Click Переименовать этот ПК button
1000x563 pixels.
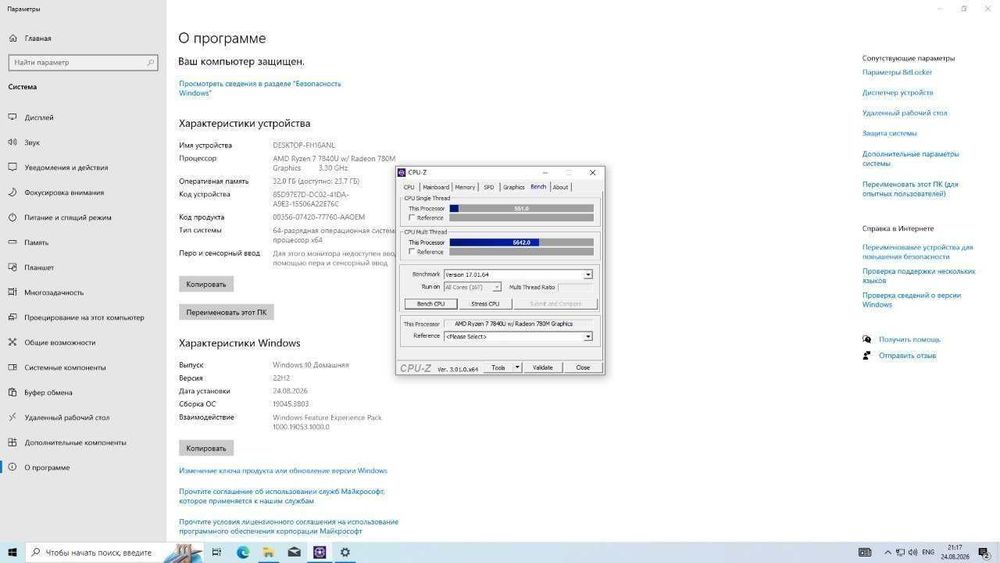tap(226, 312)
